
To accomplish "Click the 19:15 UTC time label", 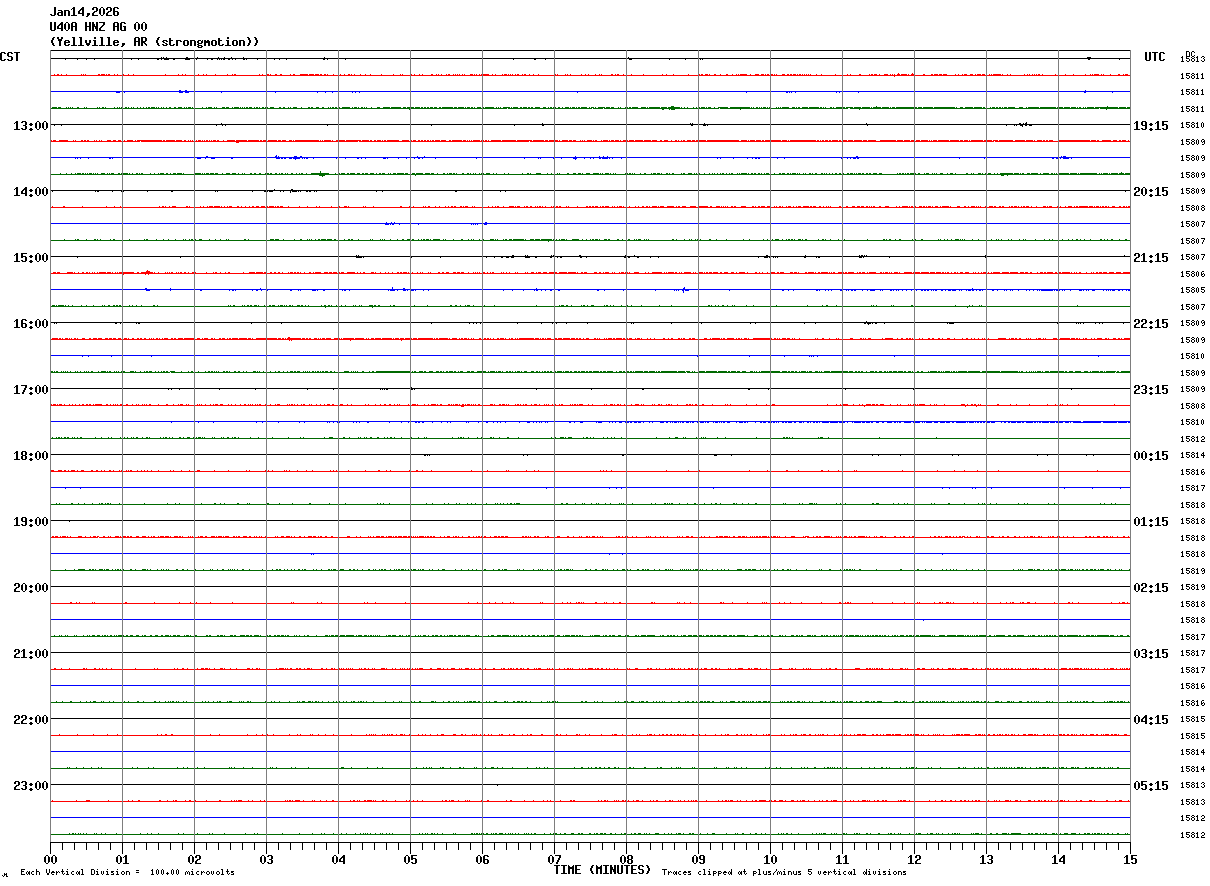I will [1151, 126].
